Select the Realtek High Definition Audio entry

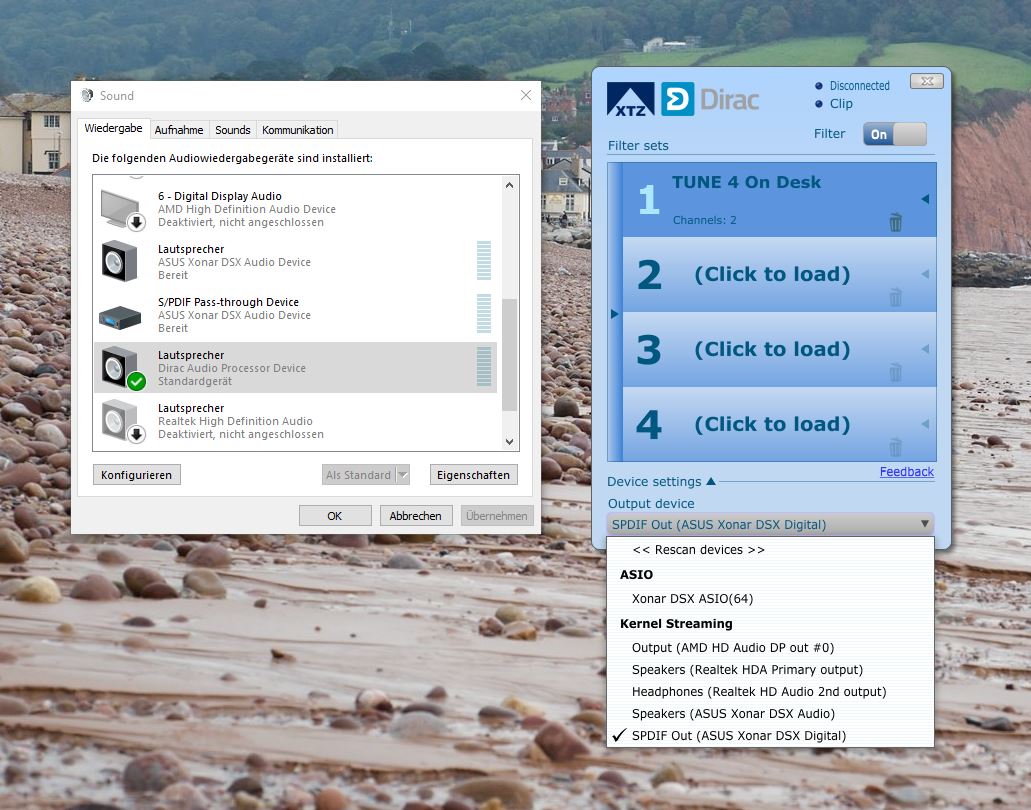point(295,421)
